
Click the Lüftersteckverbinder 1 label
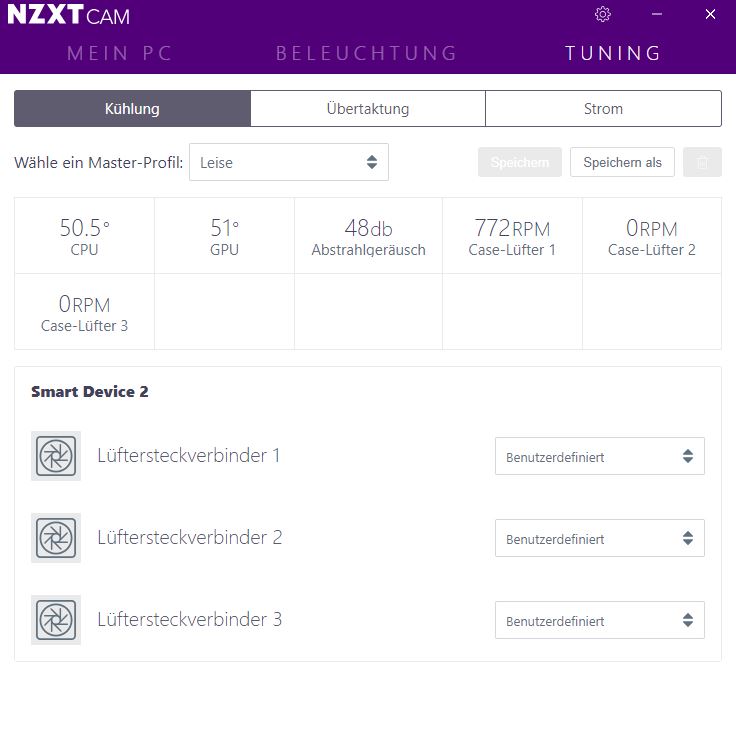(189, 456)
